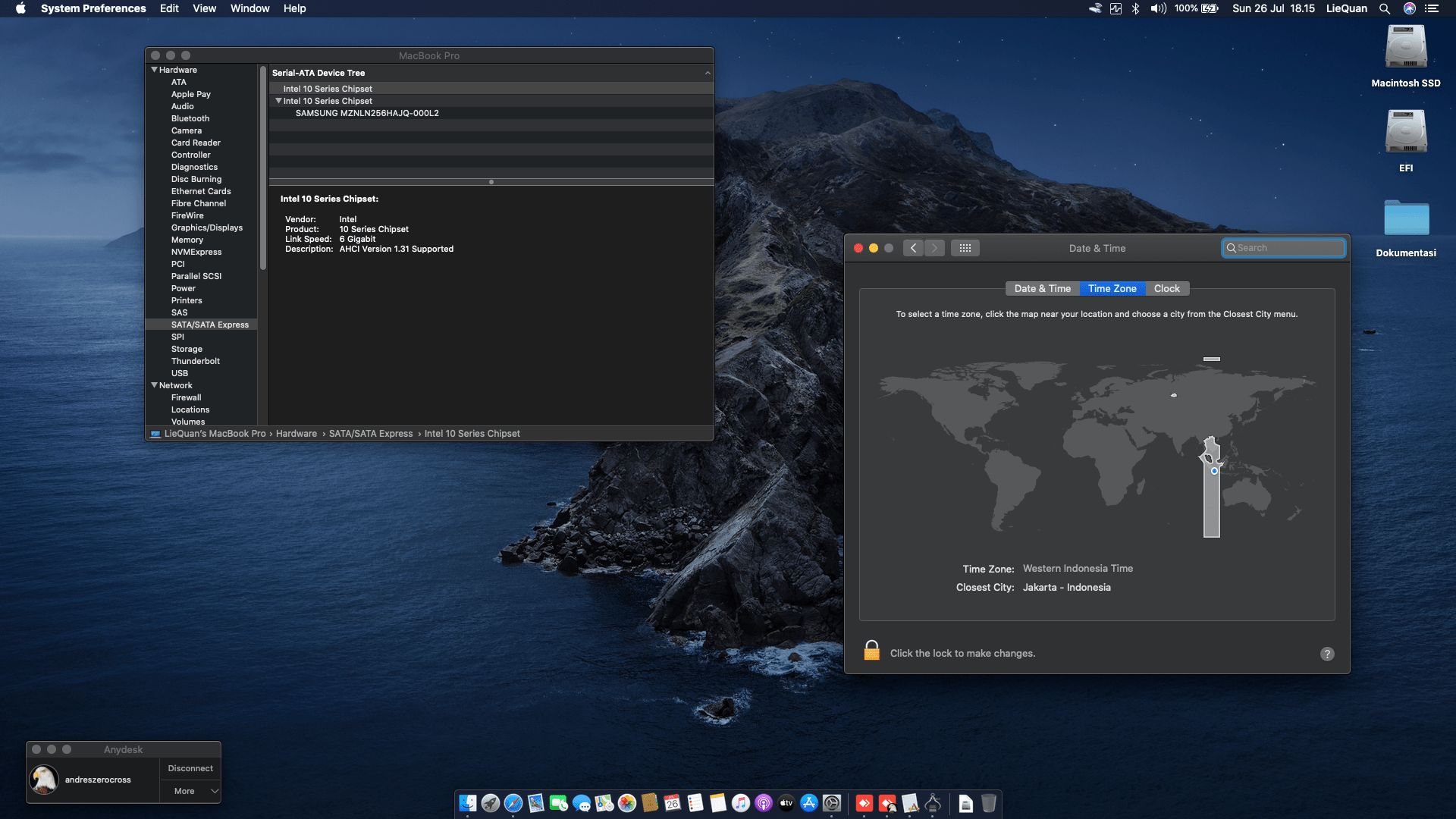Open App Store from the dock
1456x819 pixels.
[809, 803]
